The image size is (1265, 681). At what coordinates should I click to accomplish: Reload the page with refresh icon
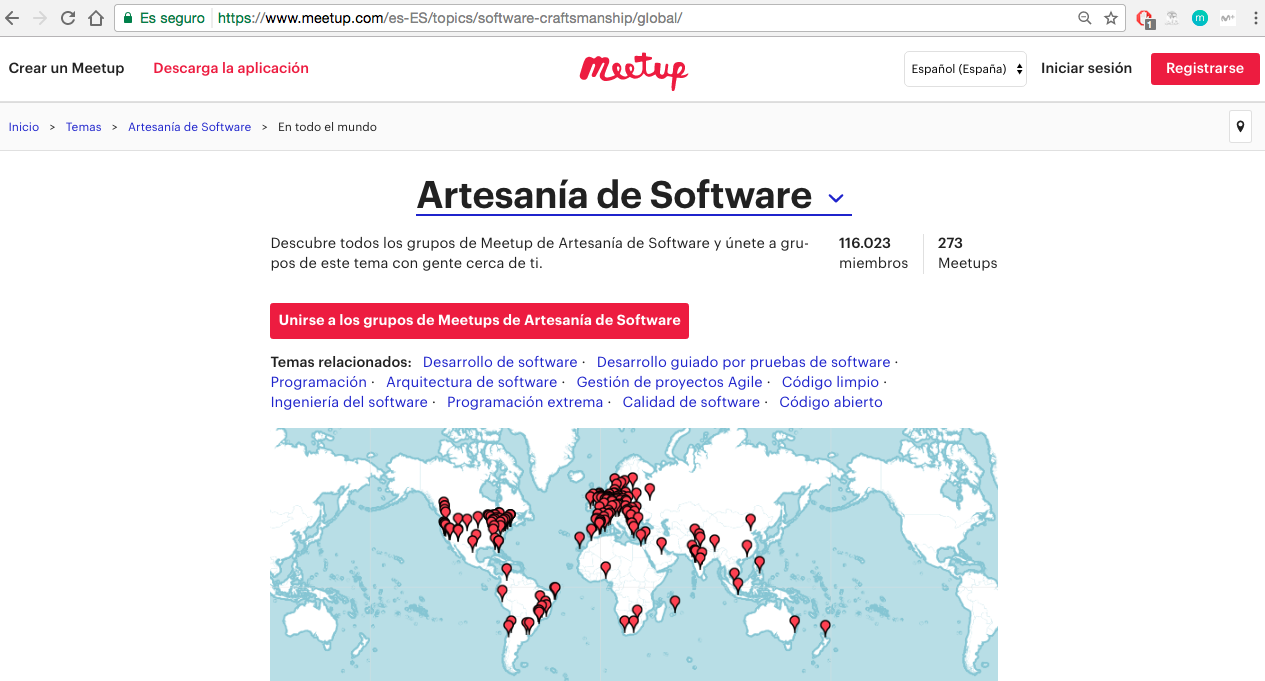[x=68, y=18]
